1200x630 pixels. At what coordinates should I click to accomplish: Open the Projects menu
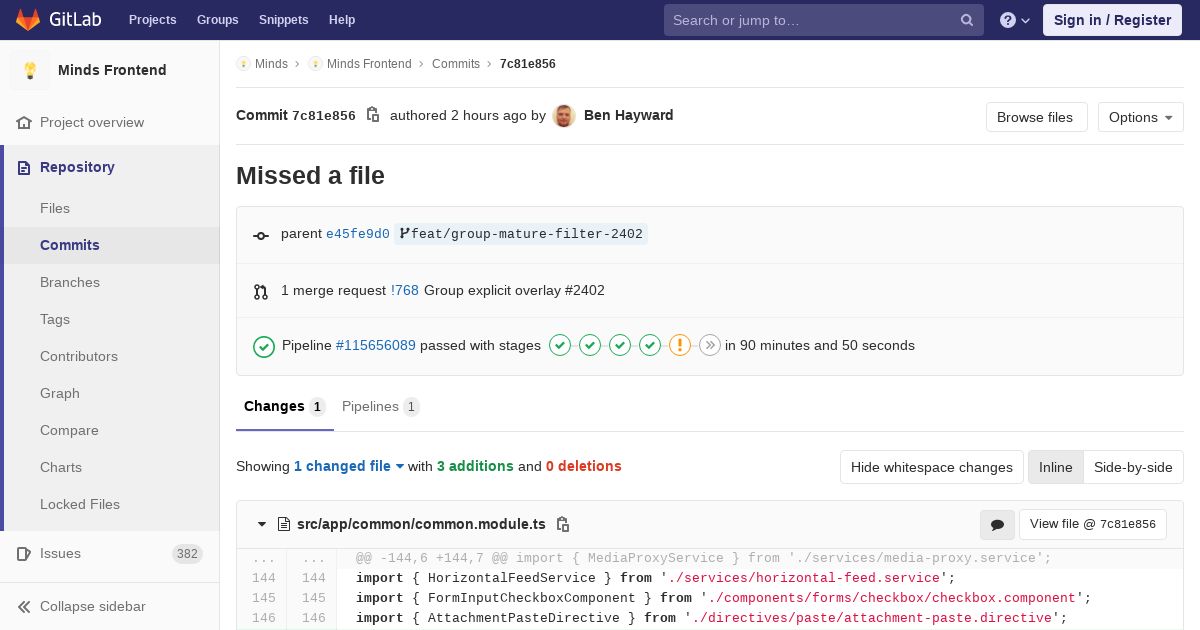[x=152, y=20]
